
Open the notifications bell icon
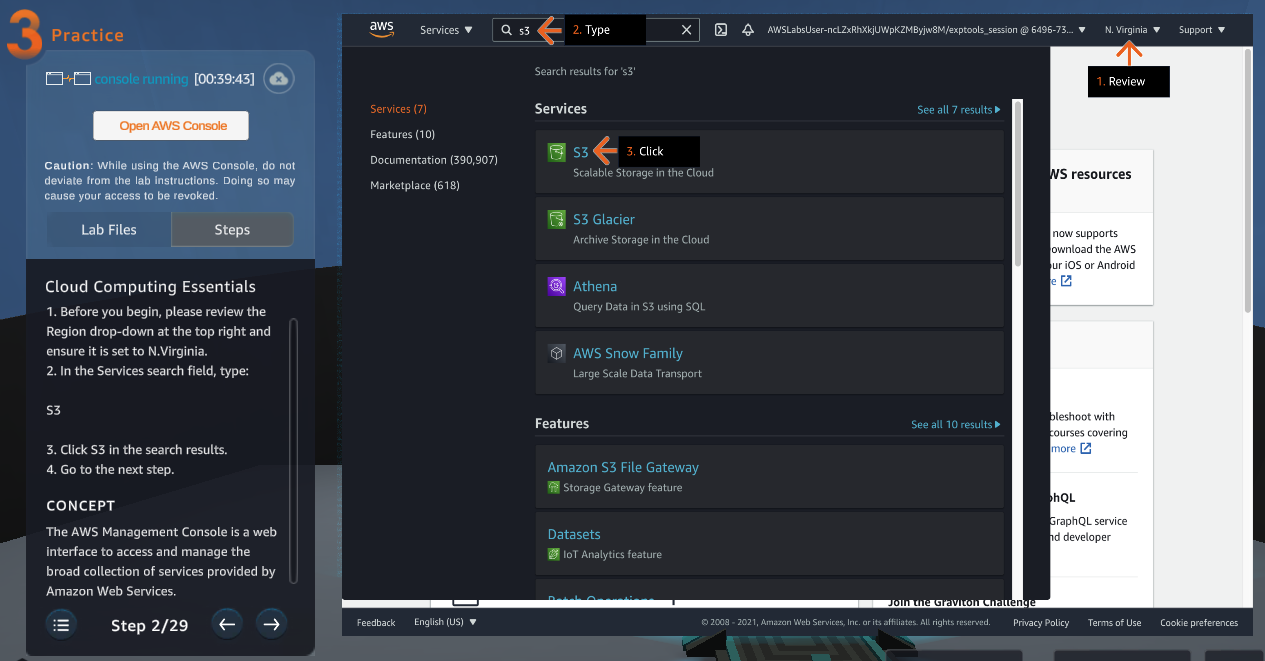tap(748, 30)
